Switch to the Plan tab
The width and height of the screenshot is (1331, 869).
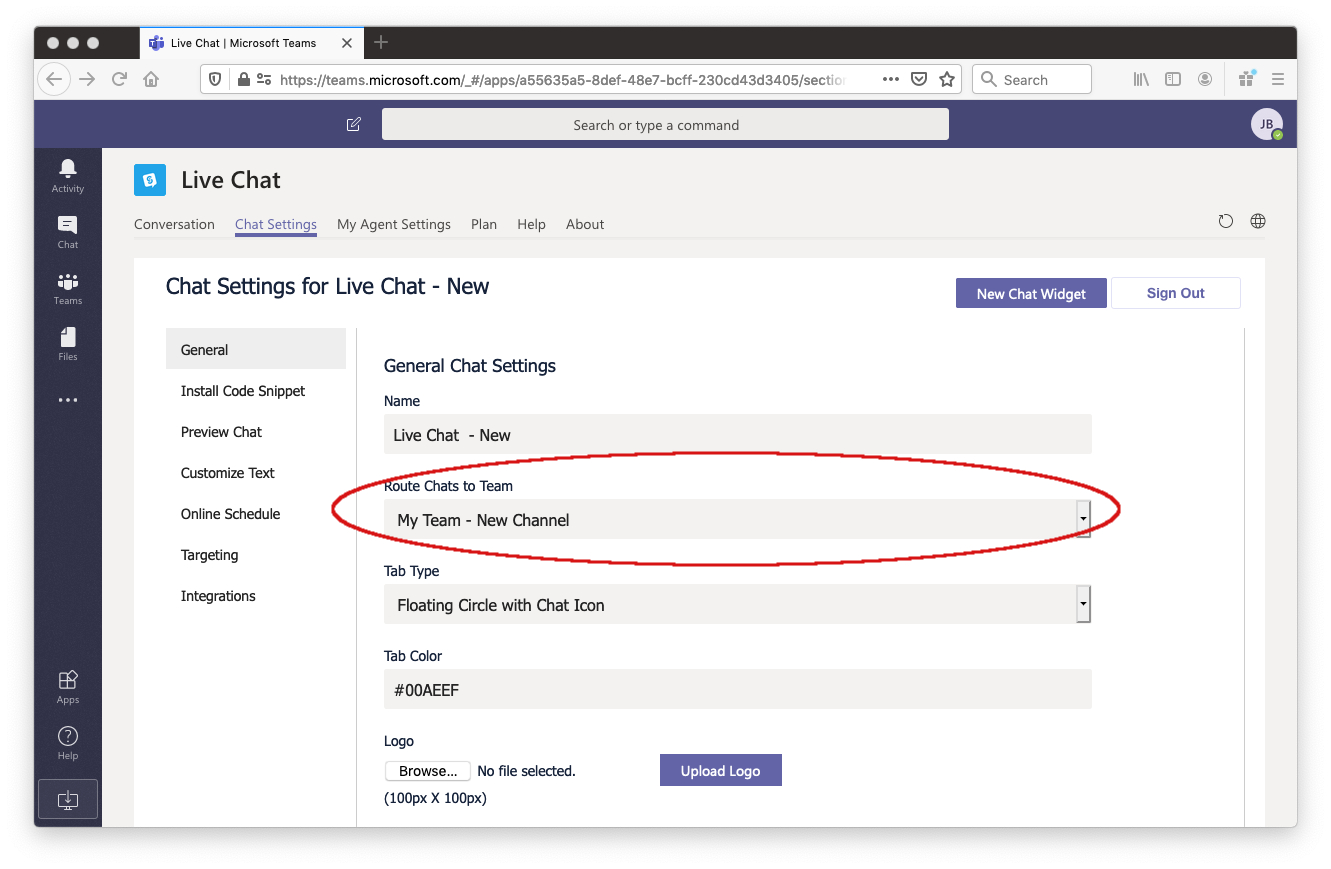(x=484, y=224)
